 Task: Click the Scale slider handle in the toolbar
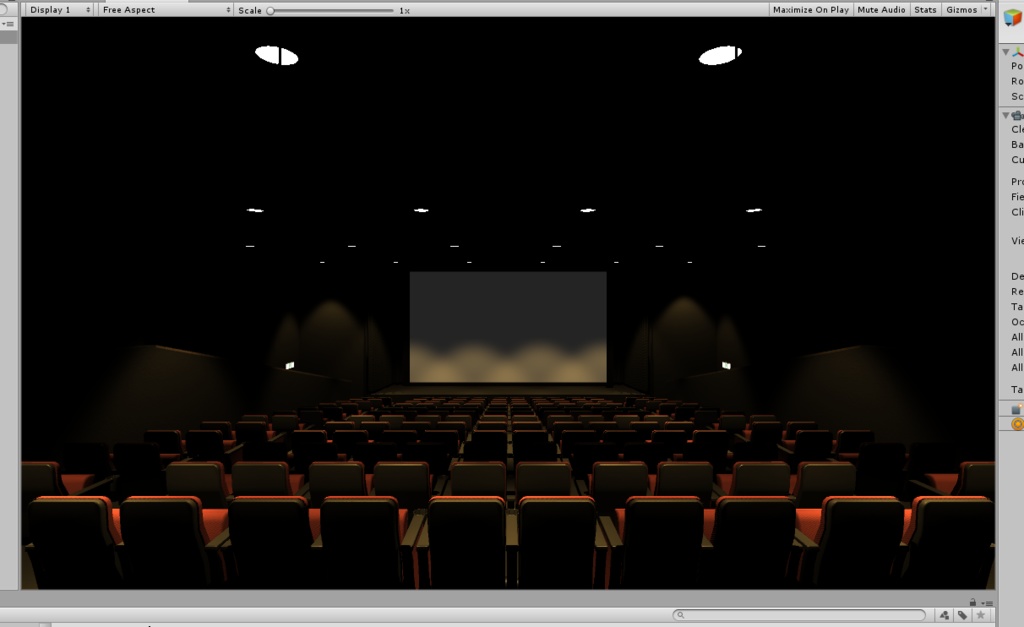point(268,9)
